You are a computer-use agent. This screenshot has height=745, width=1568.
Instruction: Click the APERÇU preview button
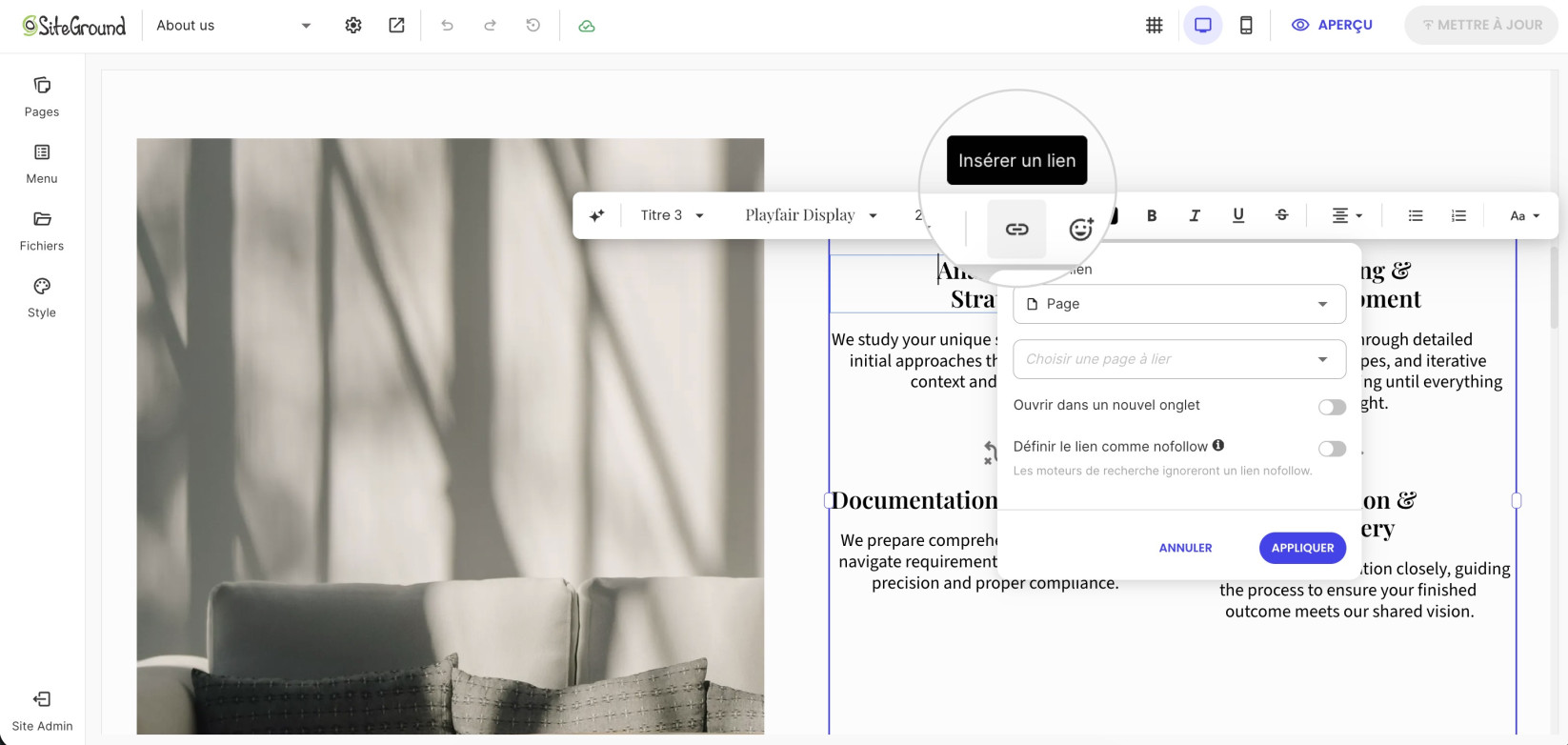coord(1332,26)
